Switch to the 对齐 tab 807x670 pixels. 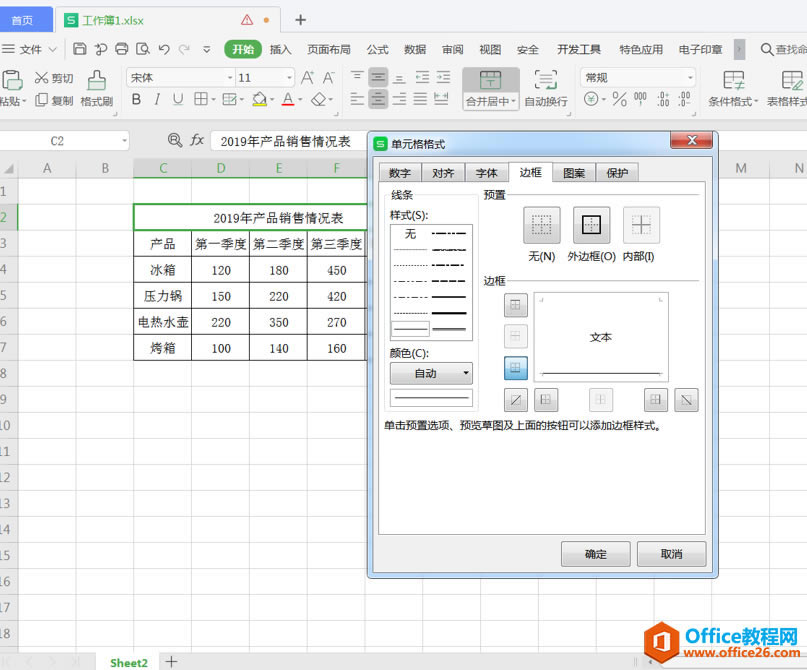(x=443, y=173)
